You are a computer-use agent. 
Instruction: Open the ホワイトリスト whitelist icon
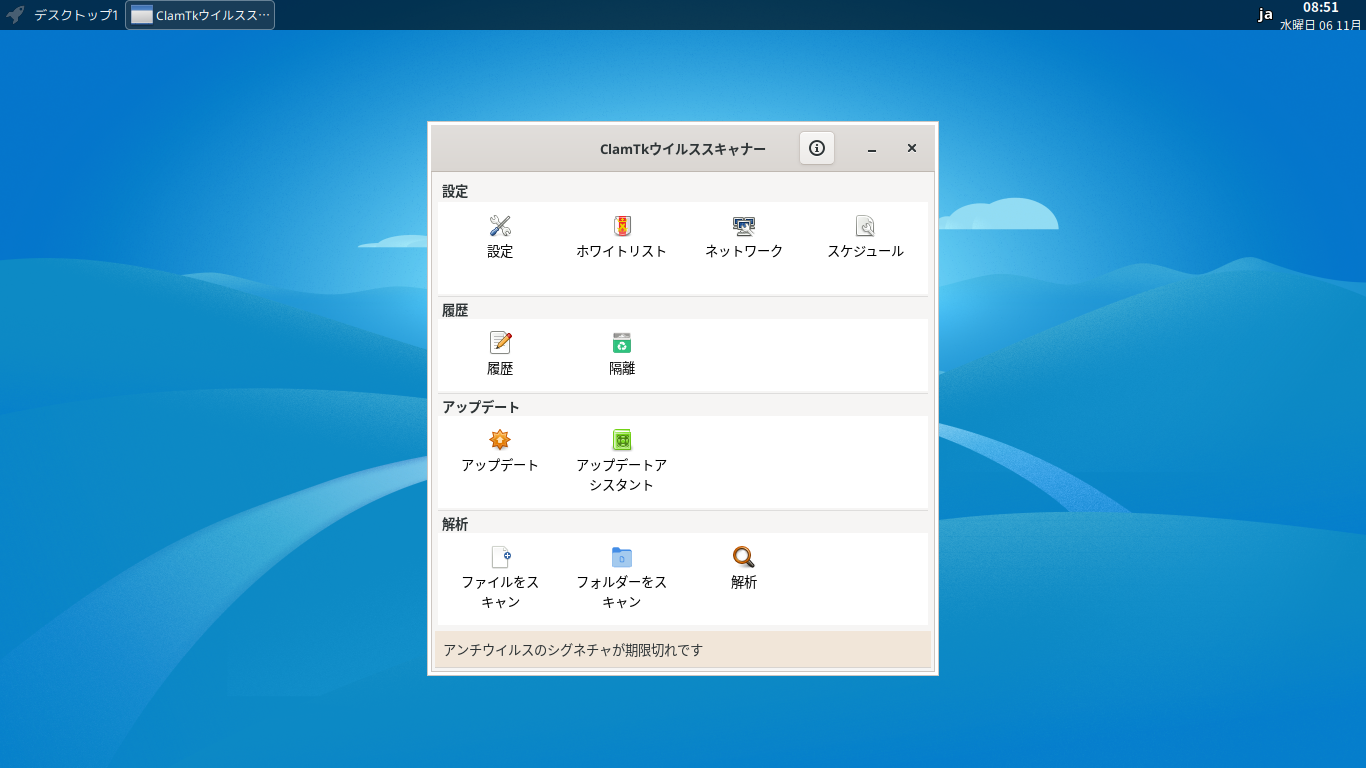[622, 226]
